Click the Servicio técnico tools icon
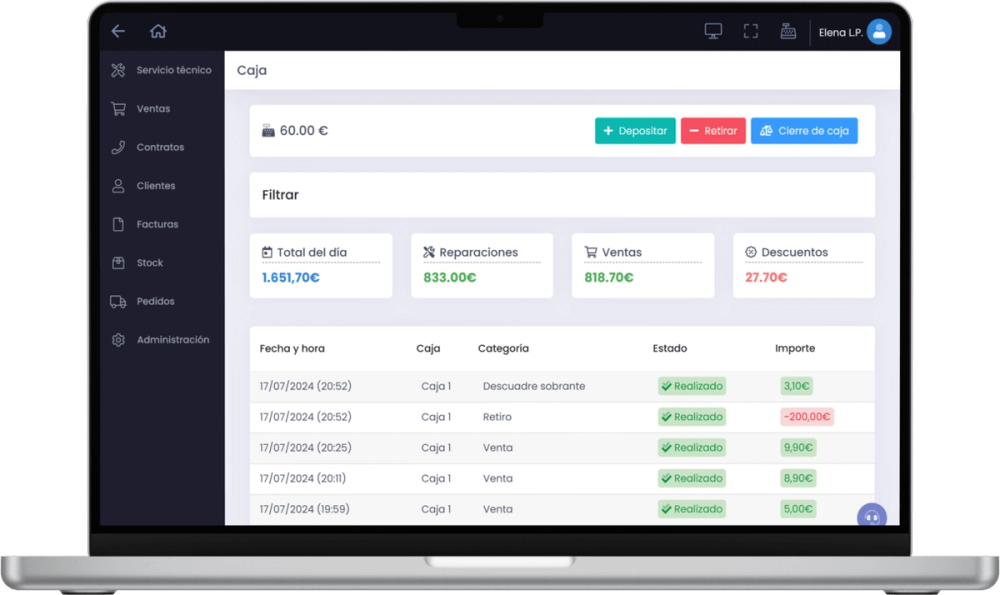The image size is (1000, 595). (118, 70)
